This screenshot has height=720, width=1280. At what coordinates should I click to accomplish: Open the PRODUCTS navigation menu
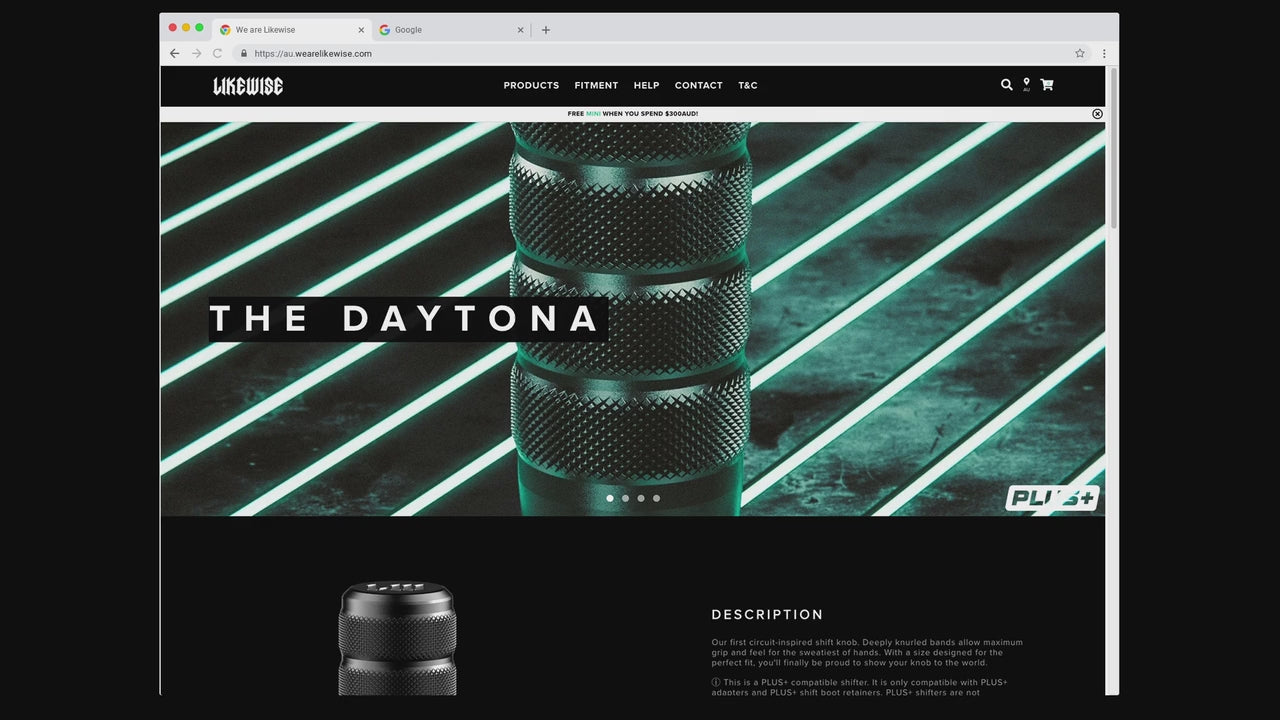tap(531, 86)
